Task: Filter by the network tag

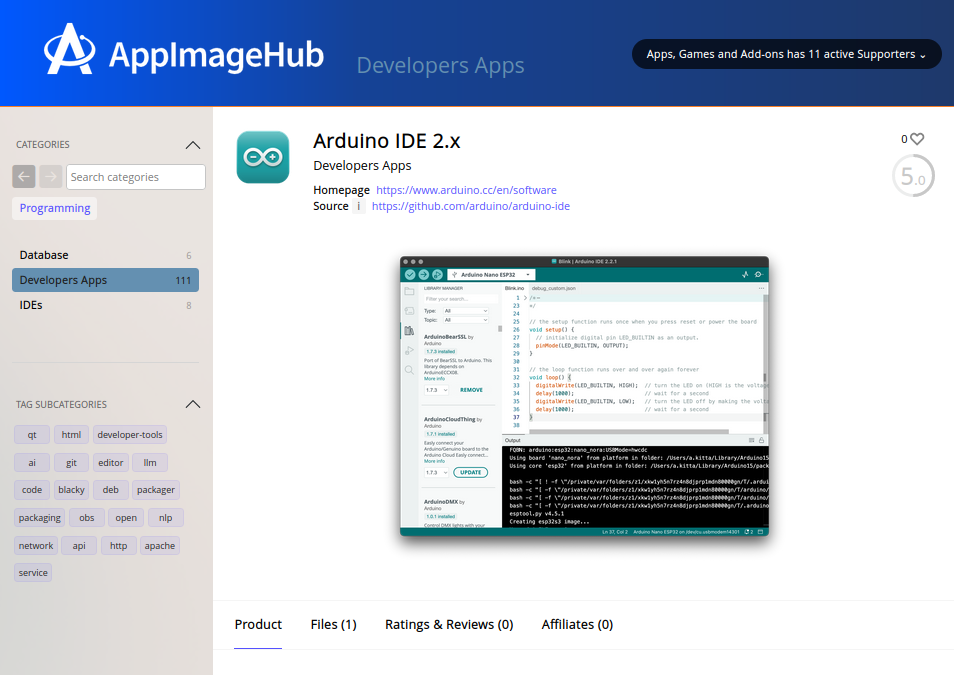Action: [36, 546]
